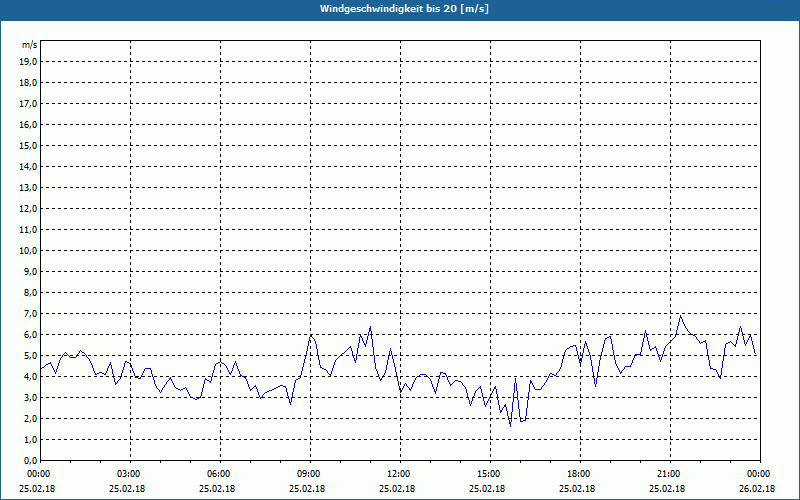Click the 18:00 time label
Image resolution: width=800 pixels, height=500 pixels.
580,474
